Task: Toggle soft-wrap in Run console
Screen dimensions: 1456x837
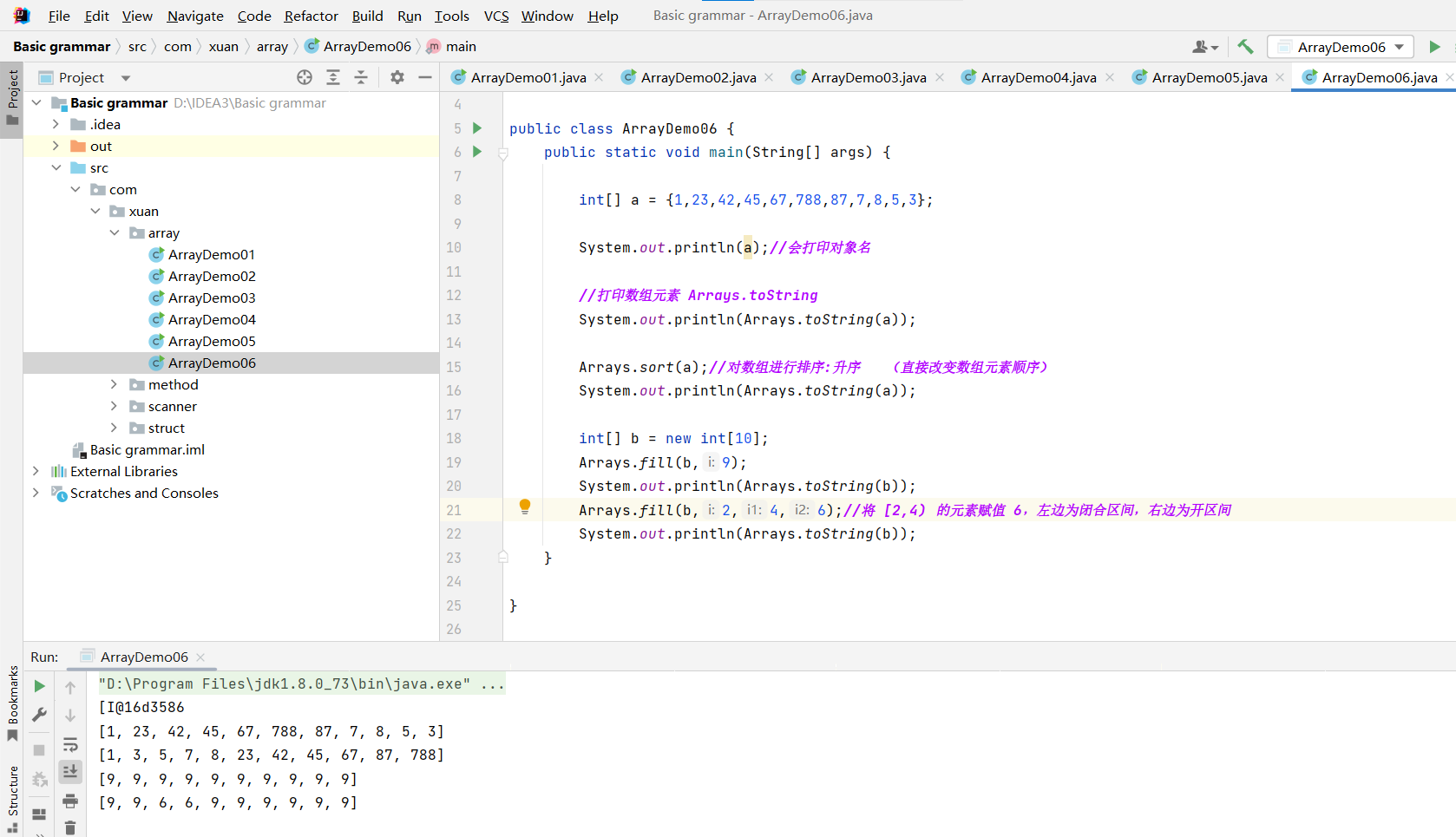Action: click(70, 744)
